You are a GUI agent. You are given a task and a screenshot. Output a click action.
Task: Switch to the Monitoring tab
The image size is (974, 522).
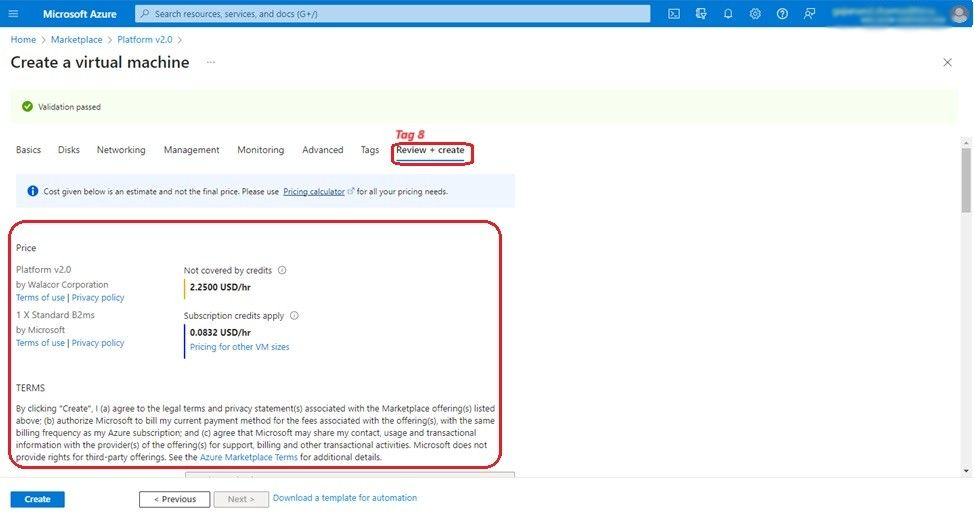[x=260, y=150]
